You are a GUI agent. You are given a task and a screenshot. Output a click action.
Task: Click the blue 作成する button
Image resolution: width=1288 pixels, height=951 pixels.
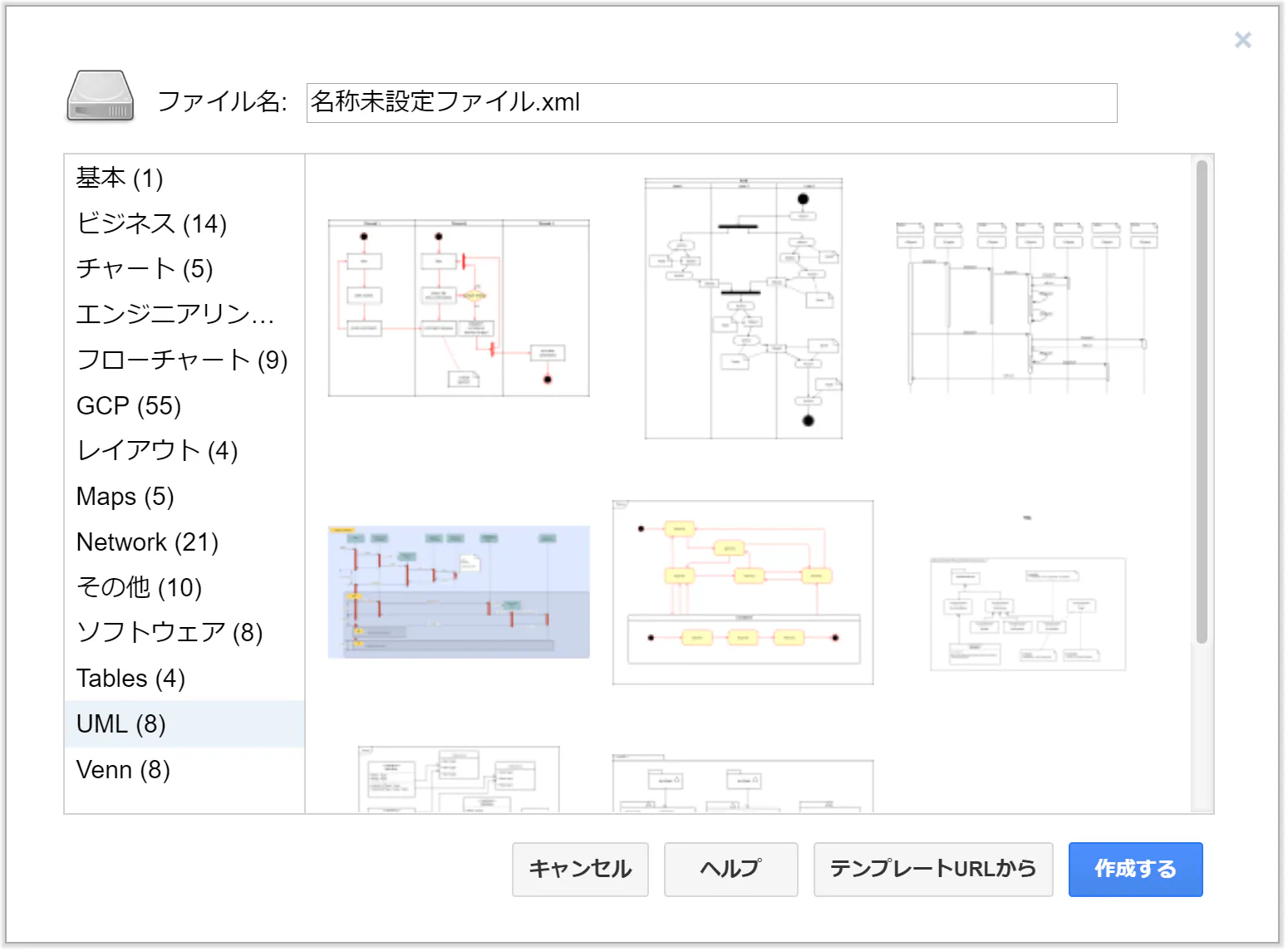[1136, 870]
